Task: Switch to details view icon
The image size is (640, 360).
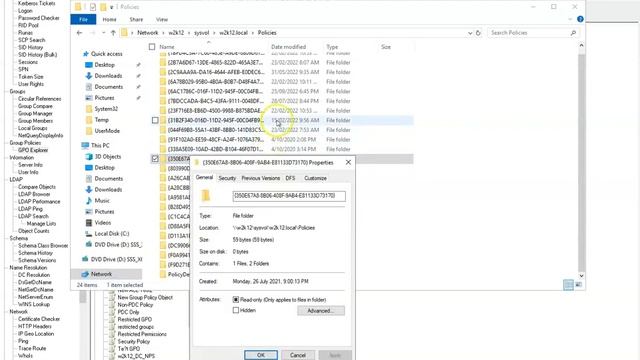Action: (568, 284)
